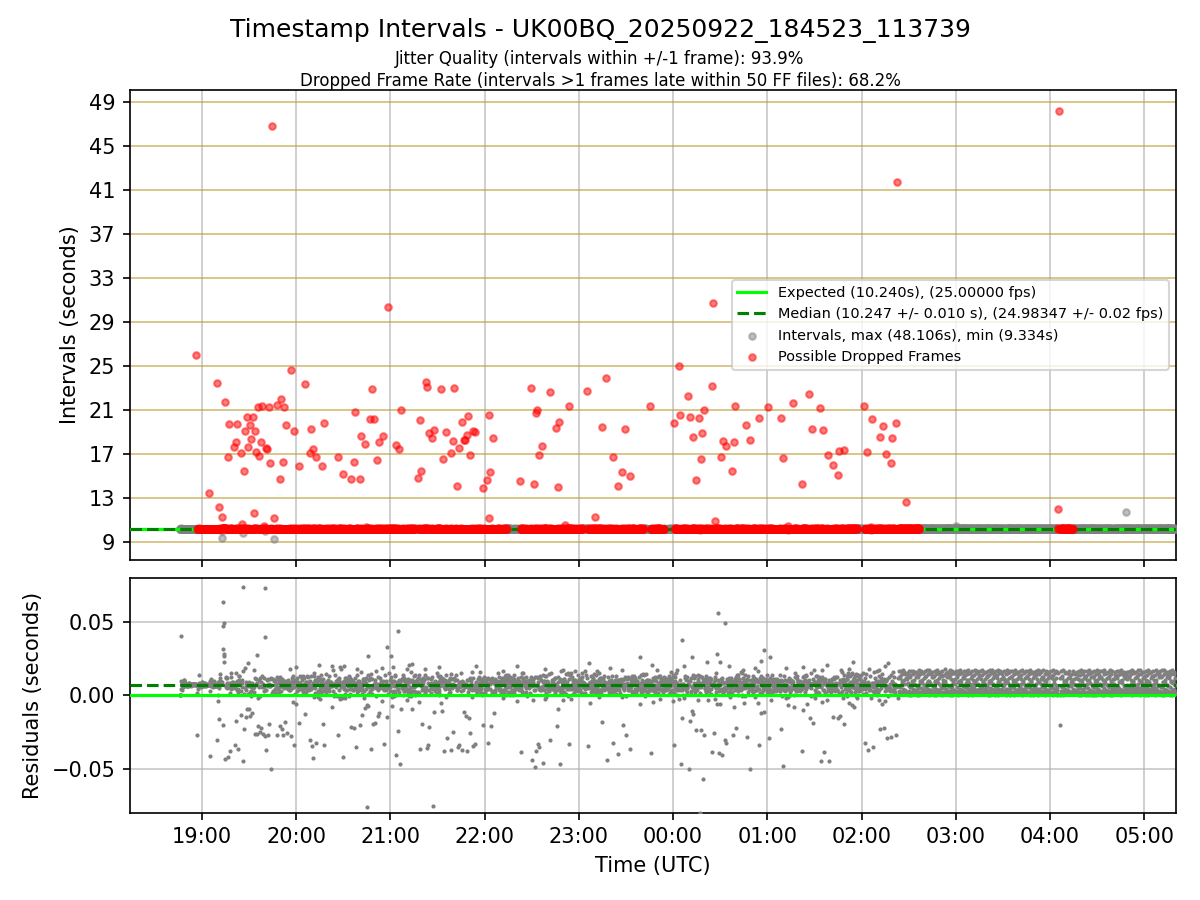Viewport: 1200px width, 900px height.
Task: Click the 49 tick on the intervals axis
Action: pos(103,102)
